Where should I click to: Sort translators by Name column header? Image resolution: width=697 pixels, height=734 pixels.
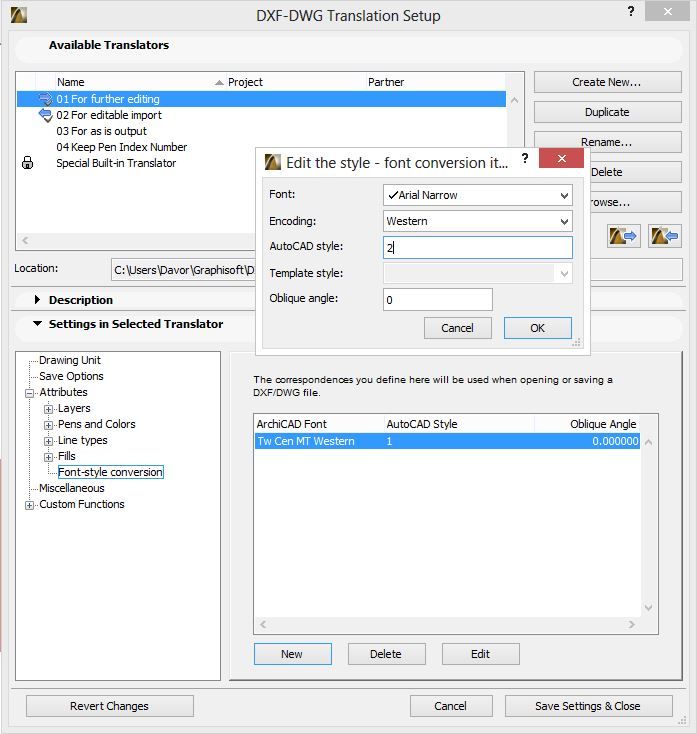(140, 82)
